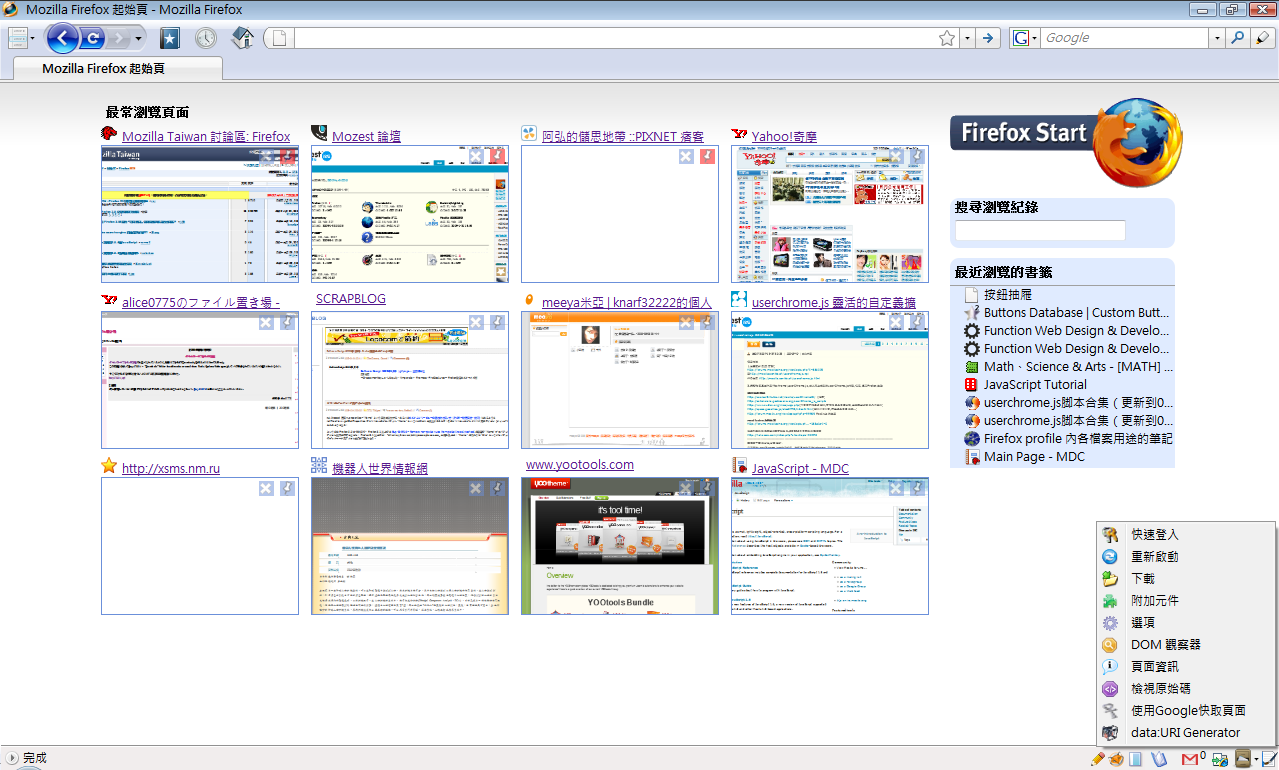This screenshot has width=1279, height=770.
Task: Open the JavaScript - MDC link
Action: [799, 468]
